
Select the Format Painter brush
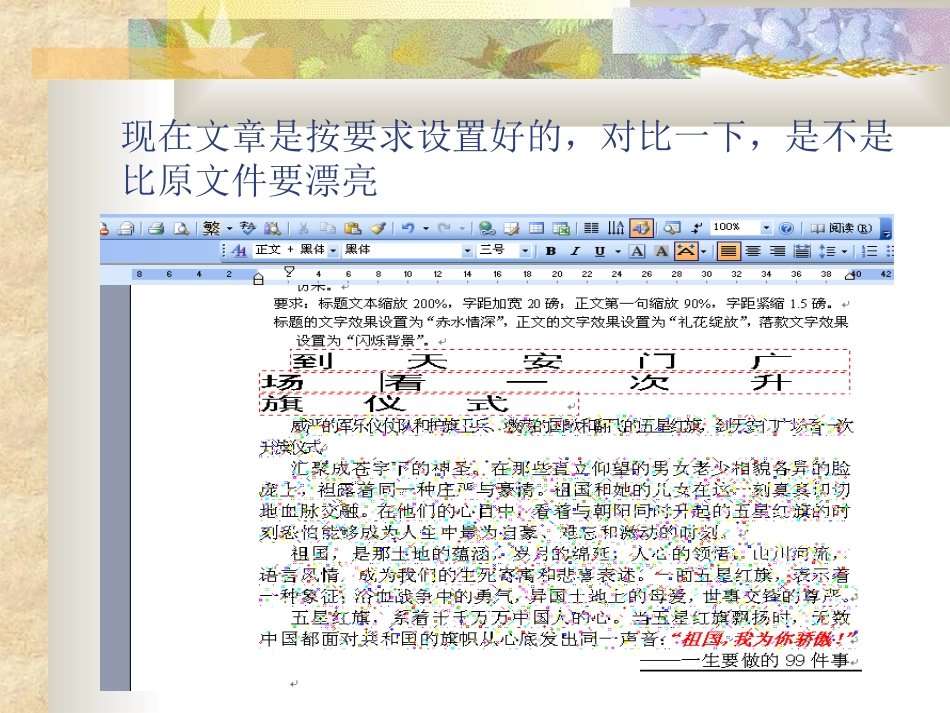click(x=378, y=228)
